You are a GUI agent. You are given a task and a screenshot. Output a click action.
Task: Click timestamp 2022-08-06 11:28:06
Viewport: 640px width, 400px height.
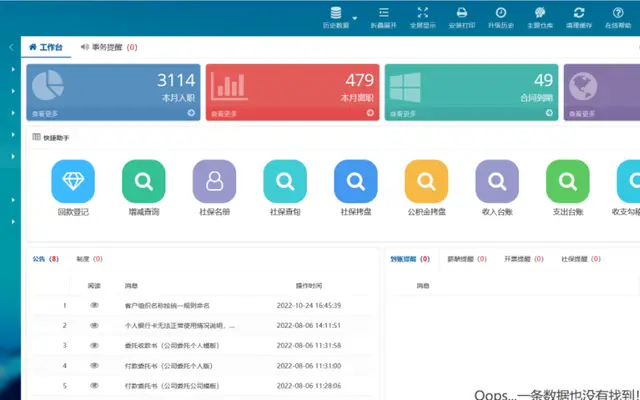click(309, 385)
